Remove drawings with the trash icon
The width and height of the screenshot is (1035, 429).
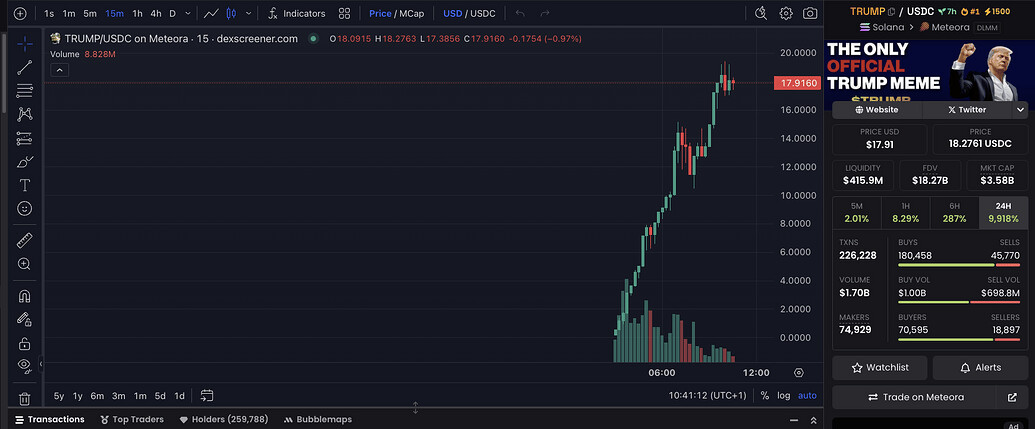[x=24, y=399]
